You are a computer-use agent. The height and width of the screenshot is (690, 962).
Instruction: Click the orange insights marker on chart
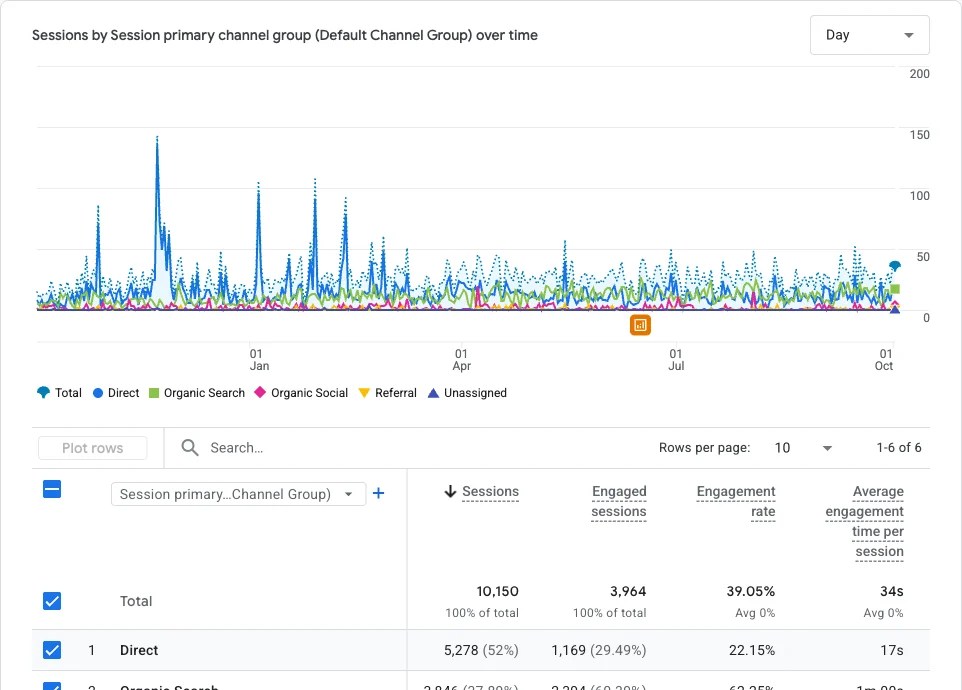(x=640, y=325)
